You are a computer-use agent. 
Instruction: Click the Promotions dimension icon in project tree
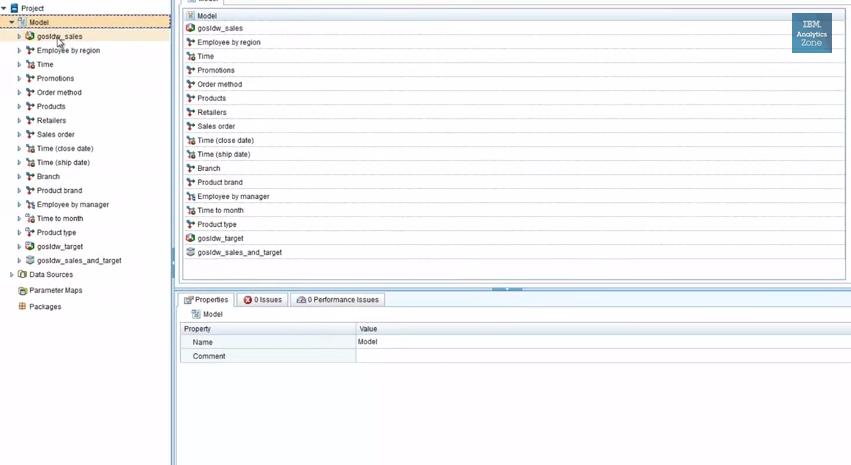coord(30,78)
